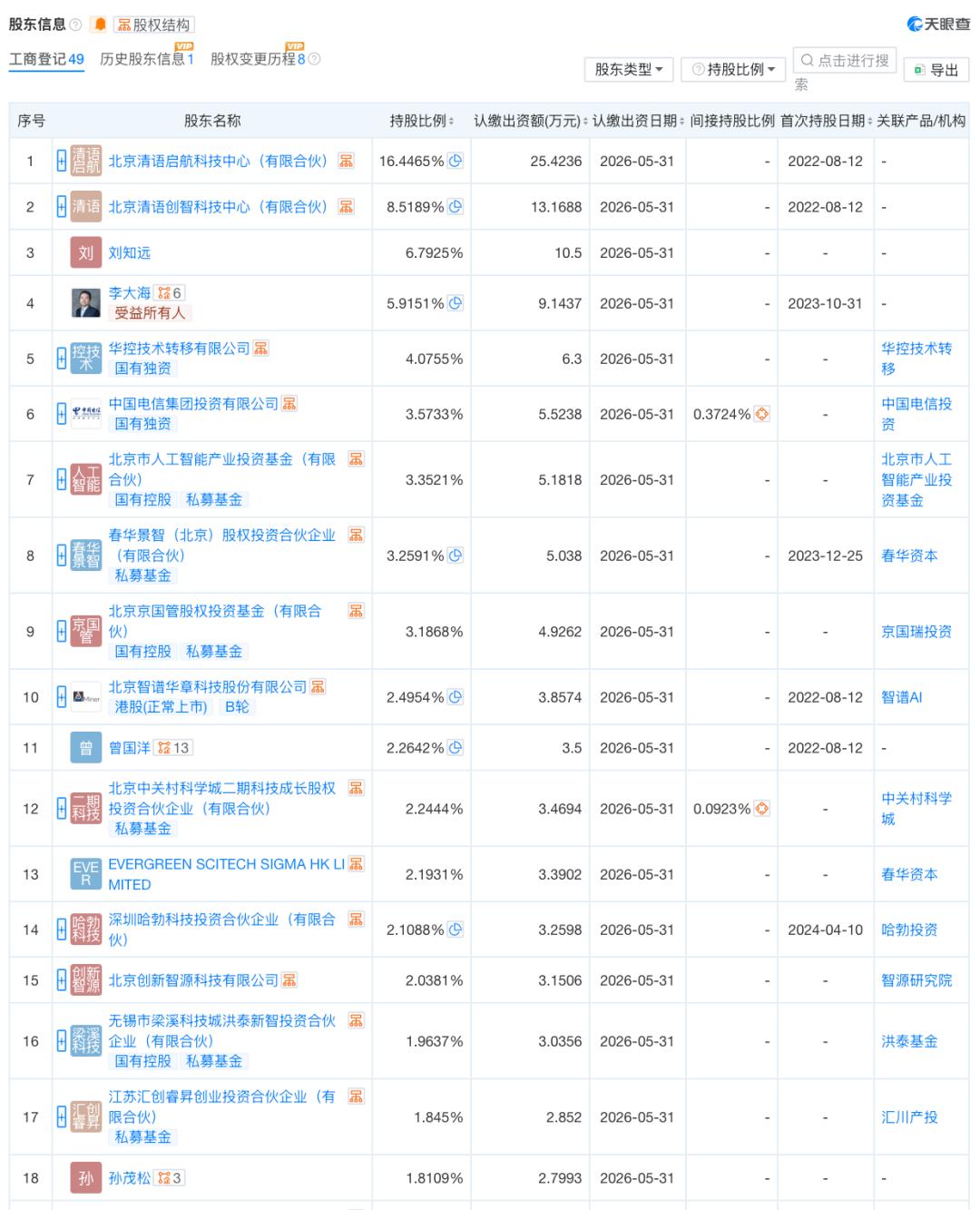Expand row of 中国电信集团投资有限公司
The image size is (980, 1210).
[x=62, y=414]
